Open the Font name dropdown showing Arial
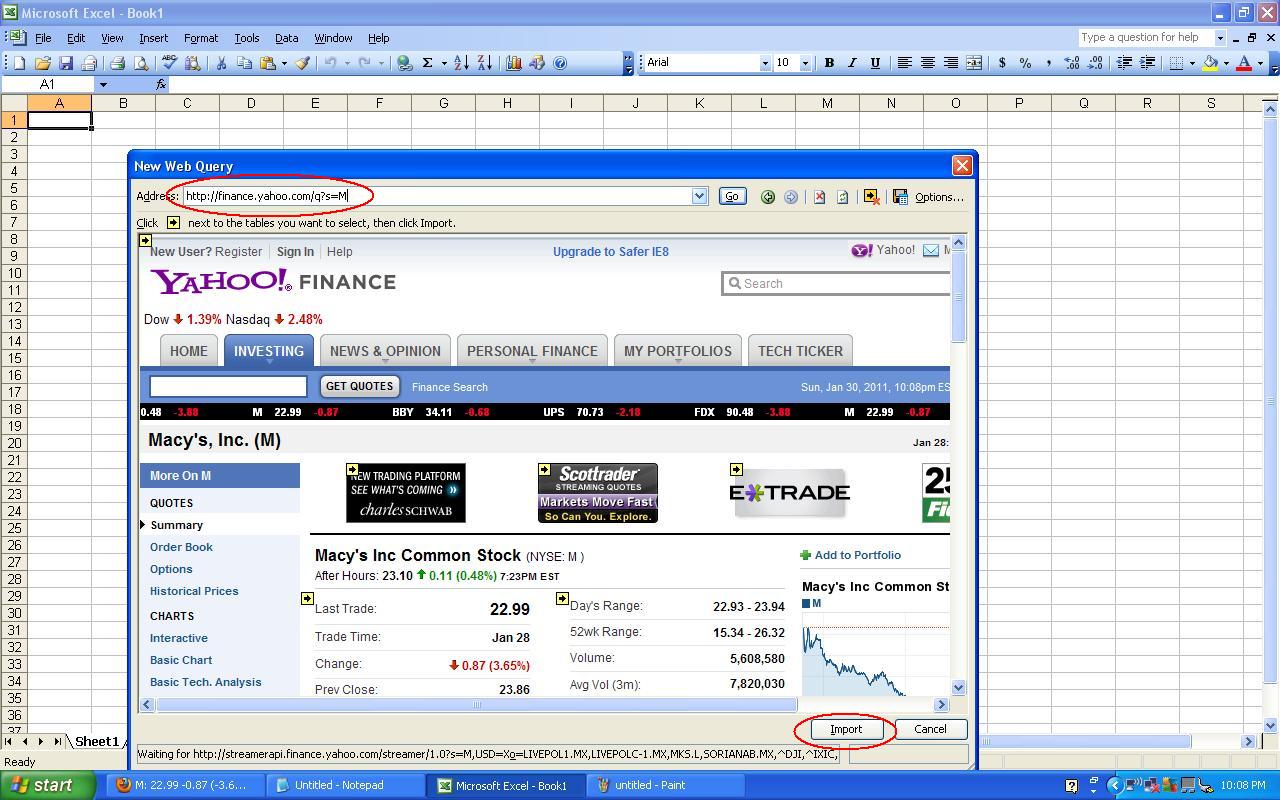Screen dimensions: 1280x800 [765, 63]
